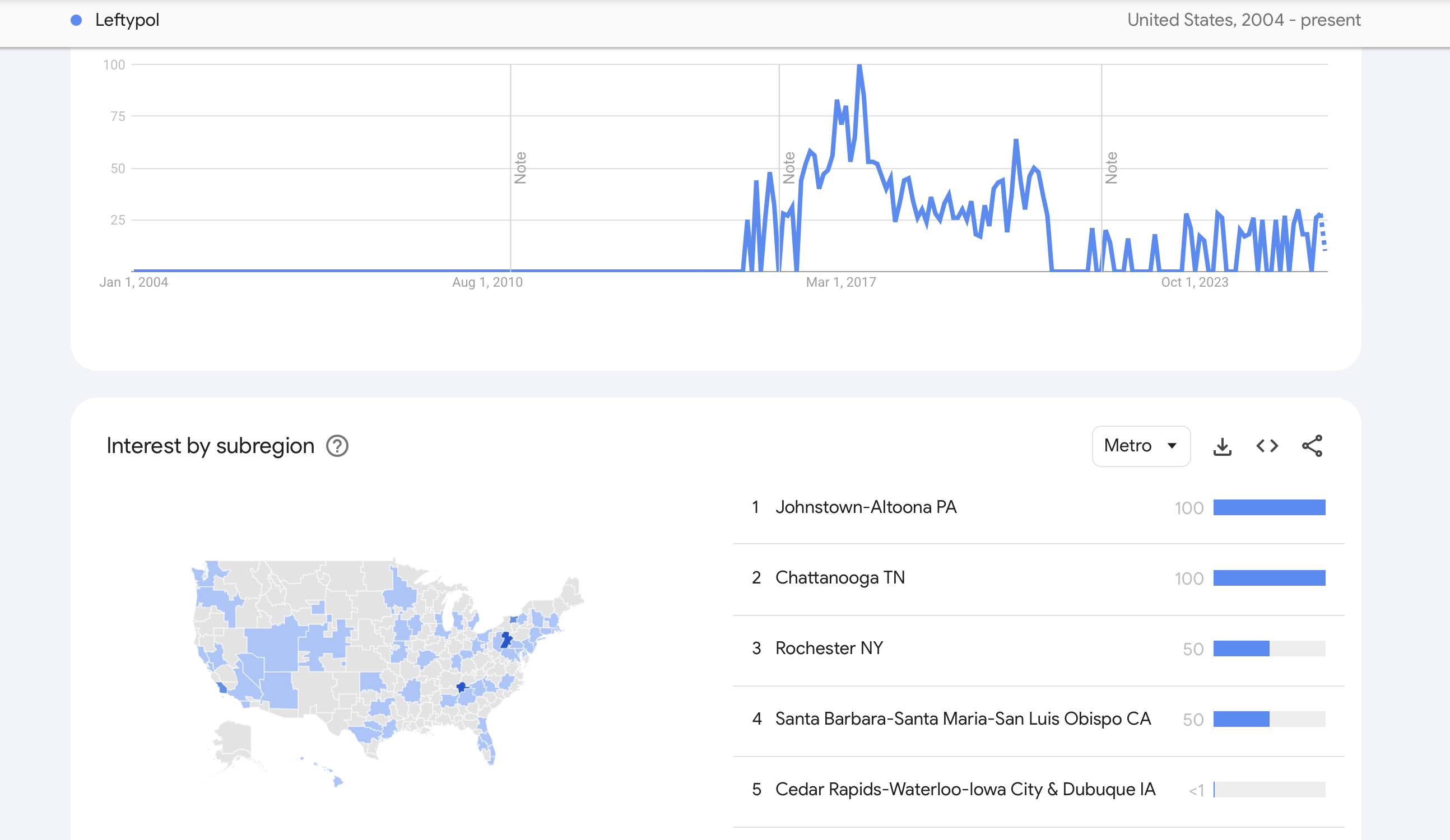Click the blue Leftypol color dot
The width and height of the screenshot is (1450, 840).
(x=76, y=20)
